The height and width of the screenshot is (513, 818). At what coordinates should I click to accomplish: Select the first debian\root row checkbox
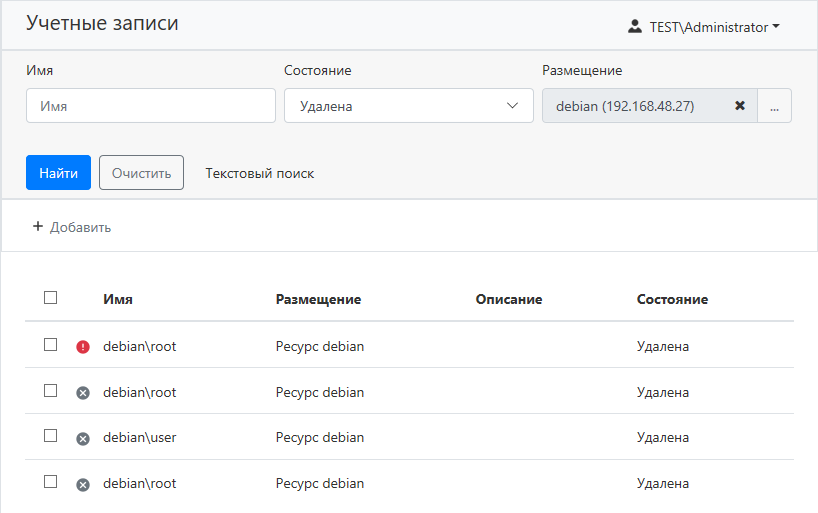point(51,345)
